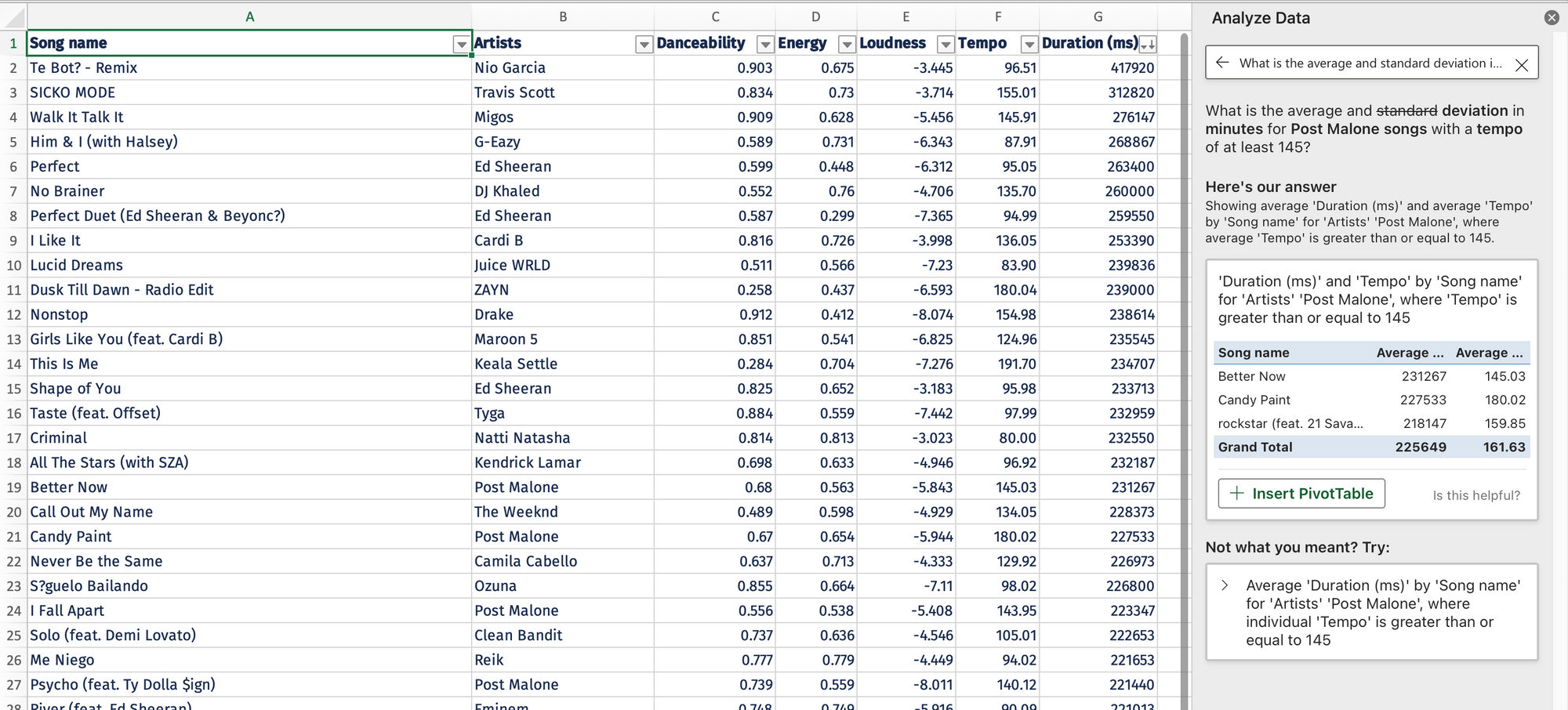The image size is (1568, 710).
Task: Select the 'ZAYN' artist cell
Action: [x=563, y=290]
